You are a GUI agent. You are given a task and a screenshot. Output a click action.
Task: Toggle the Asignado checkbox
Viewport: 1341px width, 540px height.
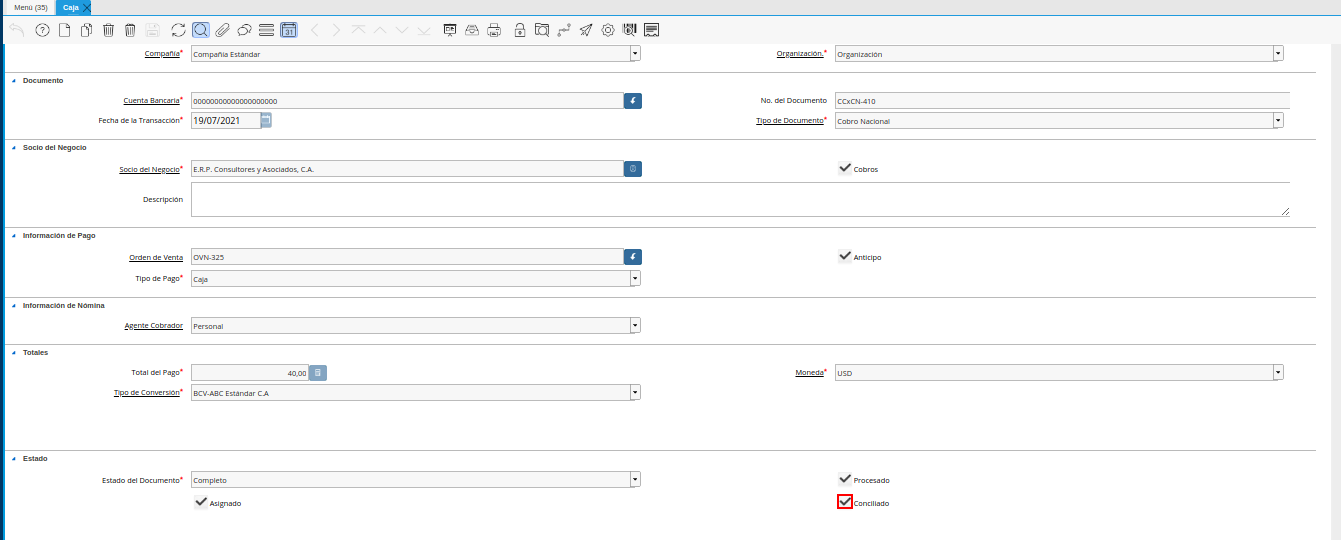[201, 503]
